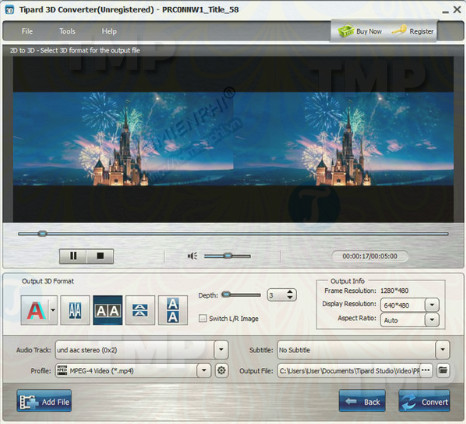Open the Display Resolution dropdown
The image size is (466, 424).
click(432, 305)
